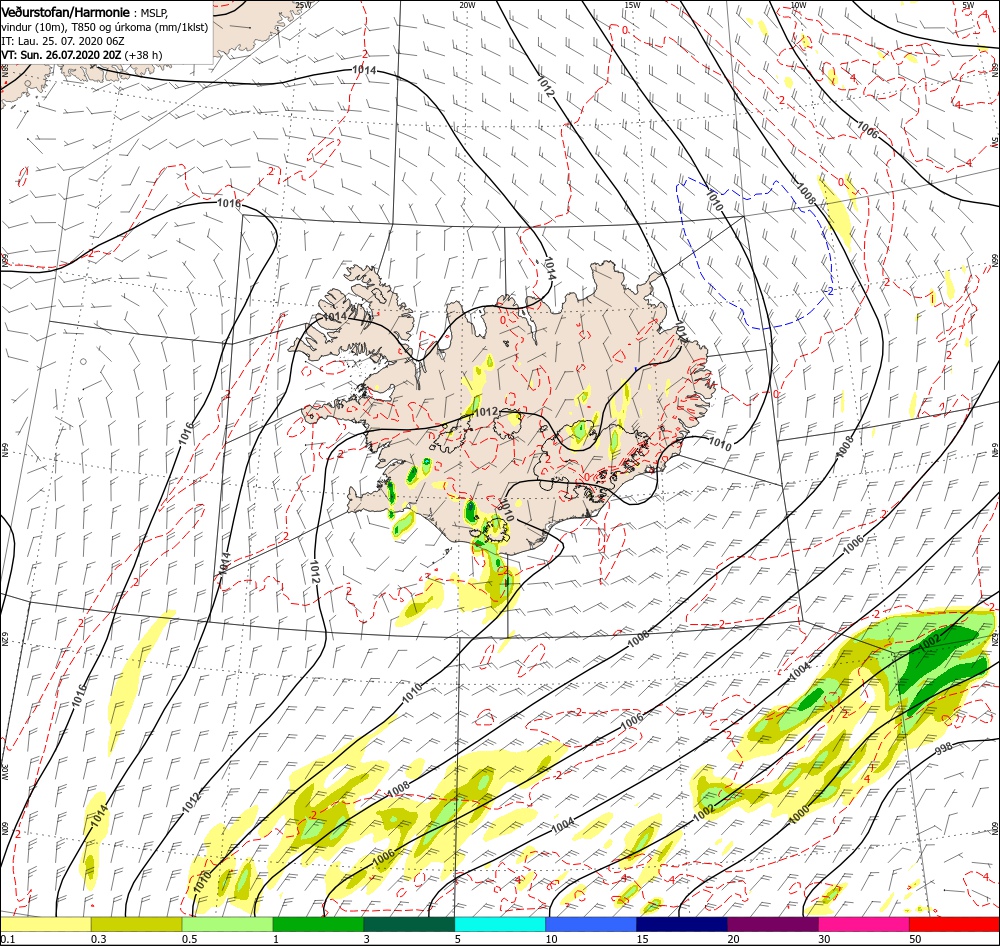Click the legend value '0.5'
1000x946 pixels.
[x=189, y=939]
